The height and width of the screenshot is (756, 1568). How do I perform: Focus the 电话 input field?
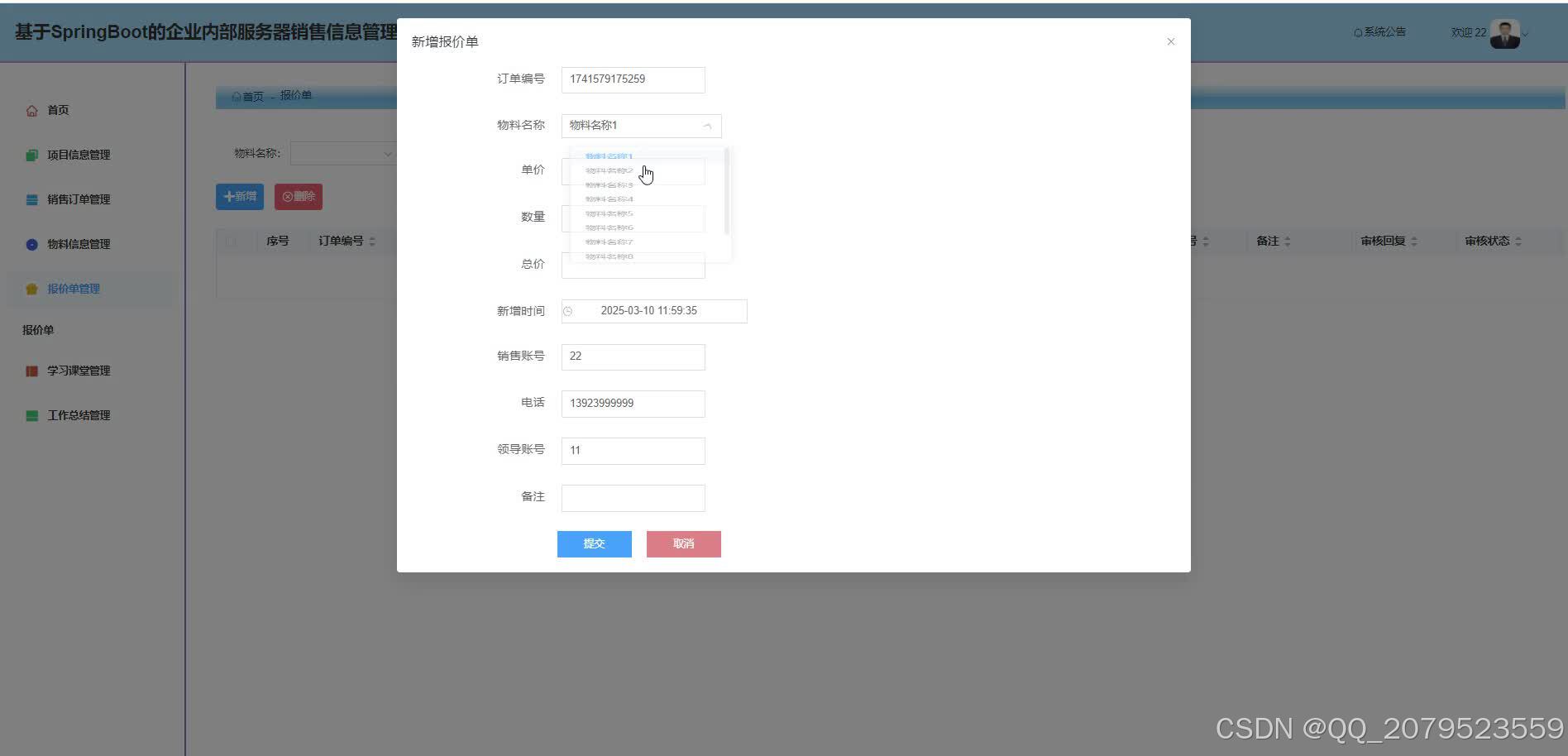click(x=633, y=404)
